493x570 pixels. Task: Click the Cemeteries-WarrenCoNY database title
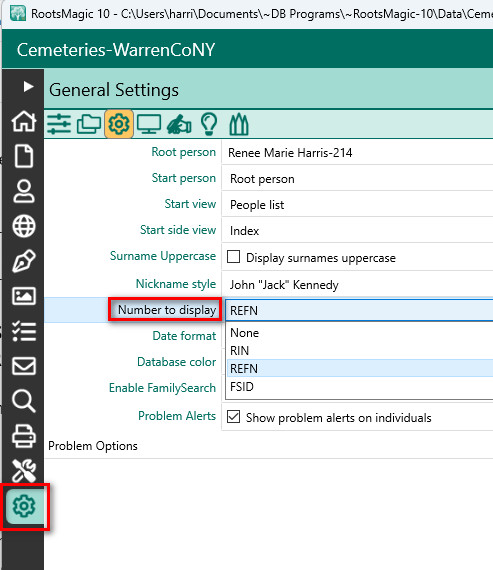(x=116, y=50)
